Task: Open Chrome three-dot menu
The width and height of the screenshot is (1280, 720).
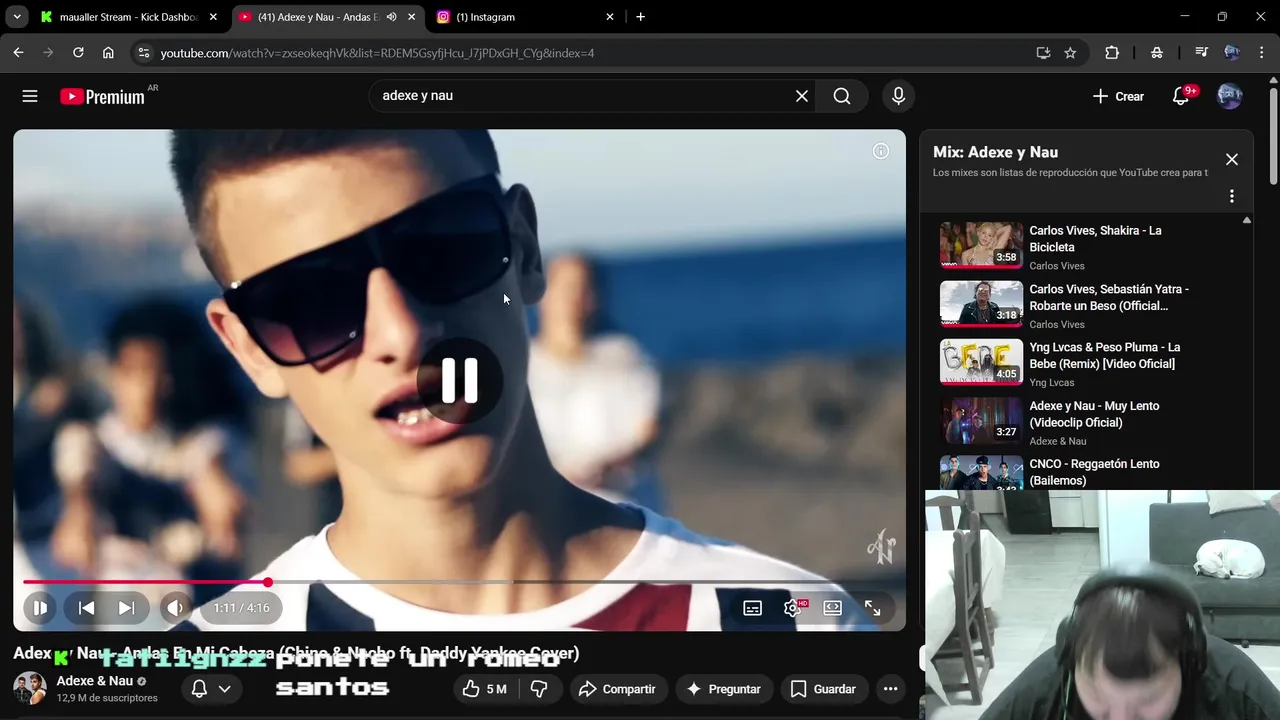Action: pyautogui.click(x=1261, y=53)
